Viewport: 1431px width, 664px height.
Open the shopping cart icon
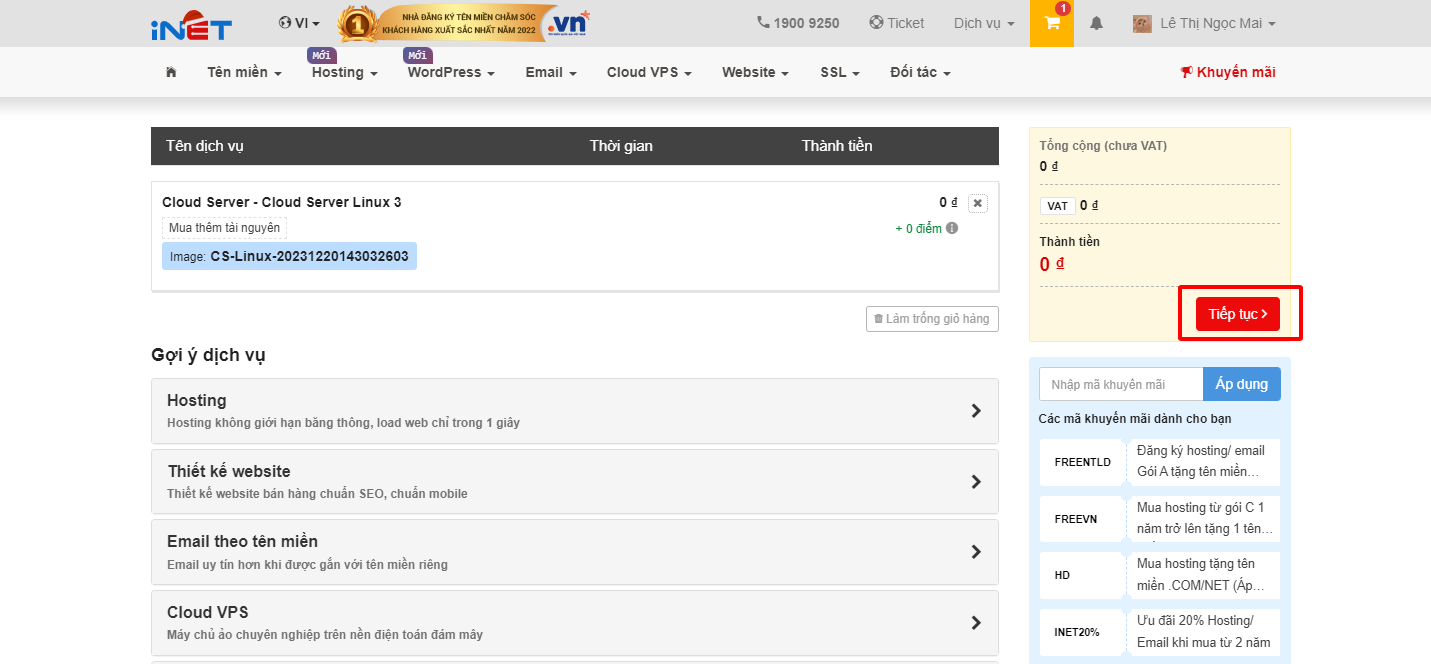pyautogui.click(x=1052, y=23)
